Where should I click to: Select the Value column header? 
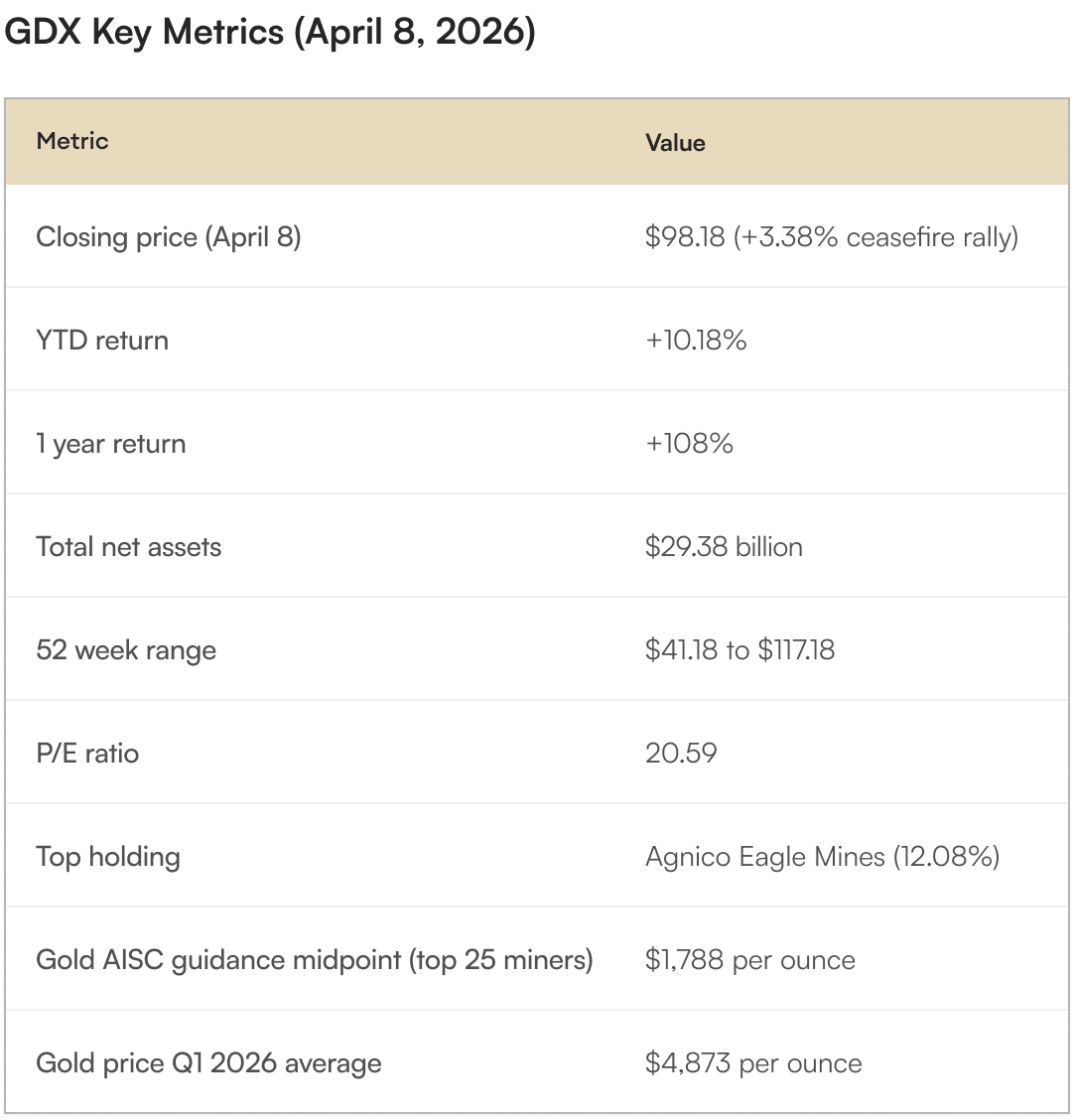pos(675,143)
